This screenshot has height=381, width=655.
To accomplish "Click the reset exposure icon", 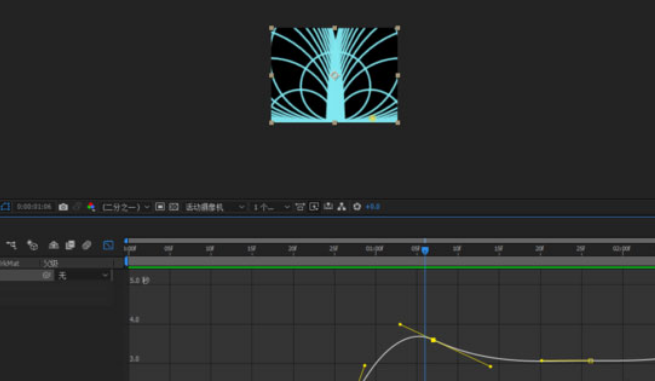I will (357, 206).
